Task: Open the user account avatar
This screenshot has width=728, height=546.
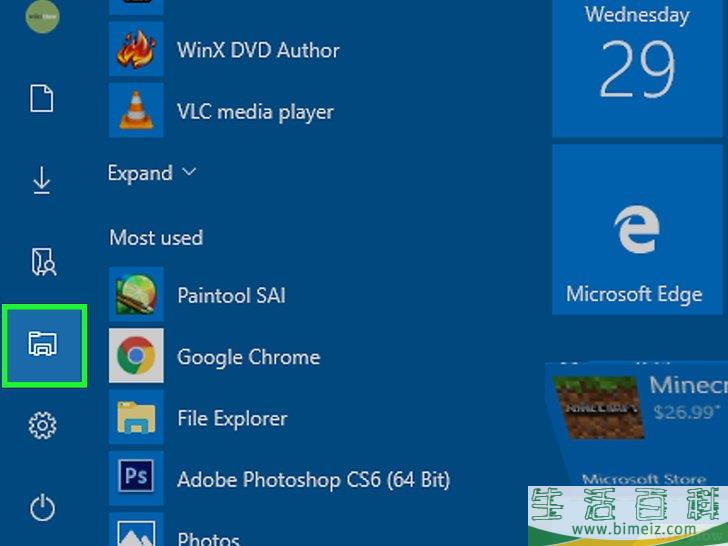Action: 42,16
